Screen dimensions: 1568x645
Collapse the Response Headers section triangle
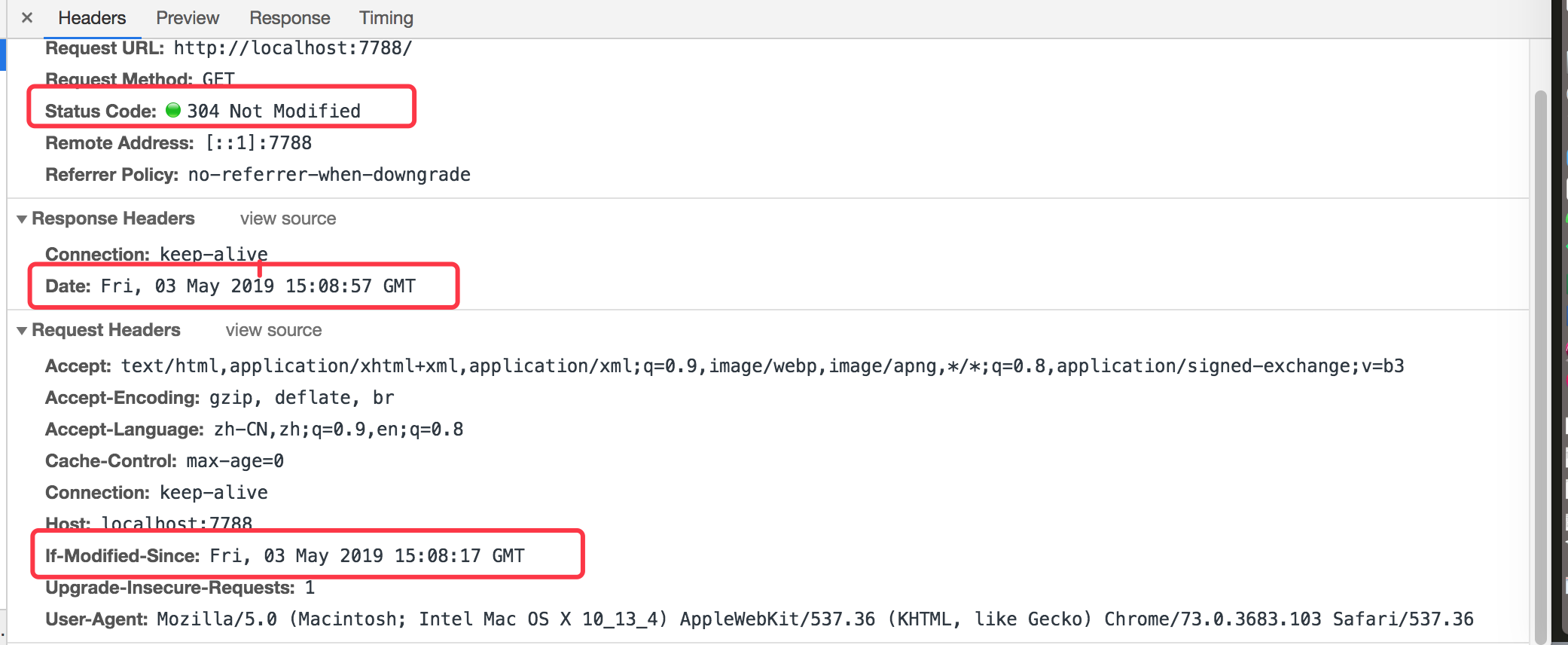coord(22,219)
